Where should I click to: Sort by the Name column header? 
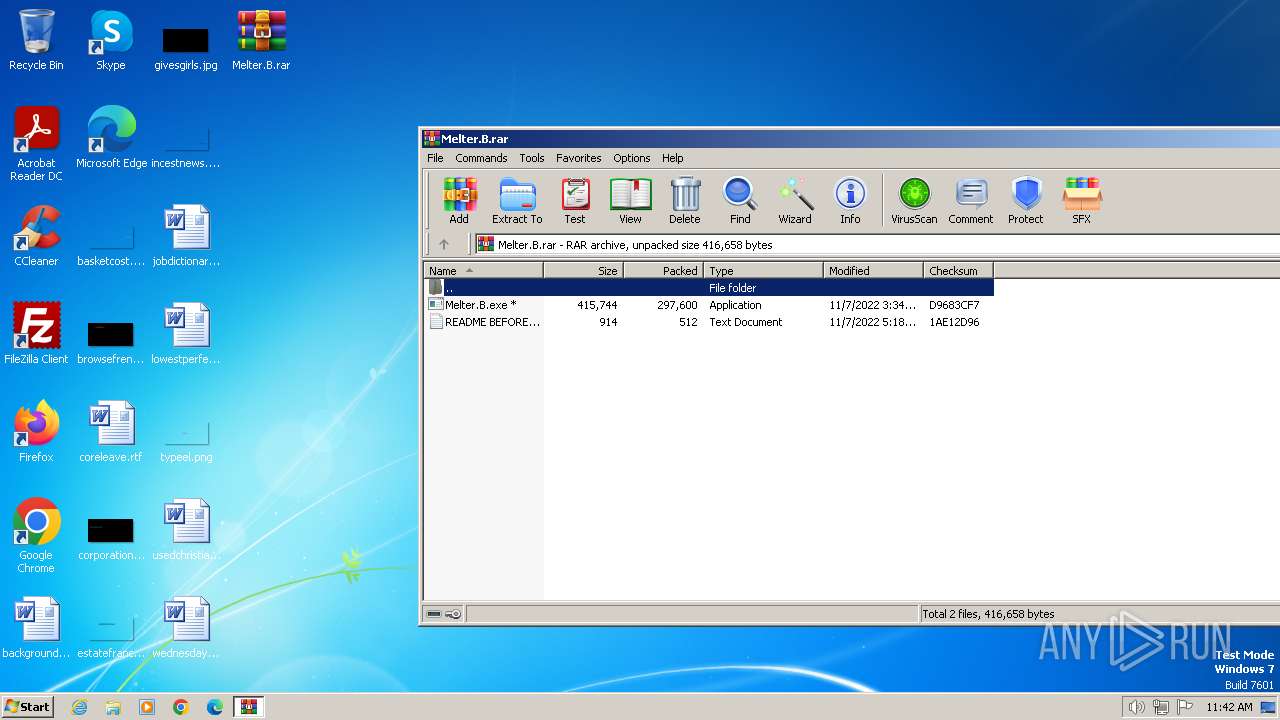484,271
